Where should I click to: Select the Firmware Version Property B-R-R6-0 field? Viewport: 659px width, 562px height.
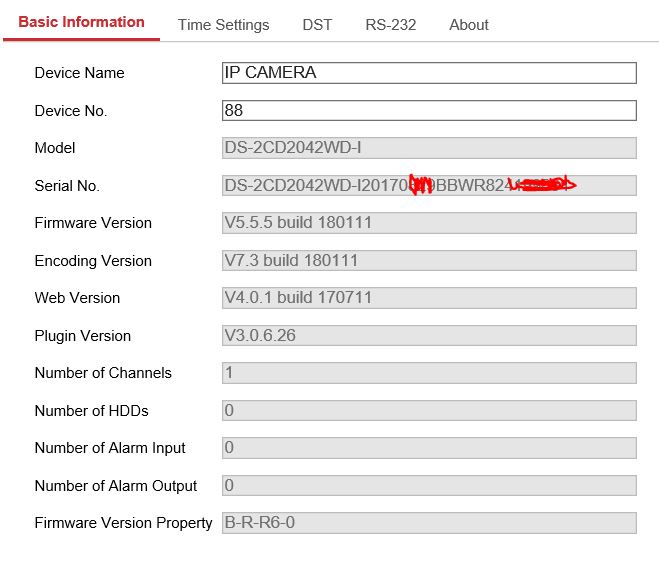pyautogui.click(x=429, y=523)
